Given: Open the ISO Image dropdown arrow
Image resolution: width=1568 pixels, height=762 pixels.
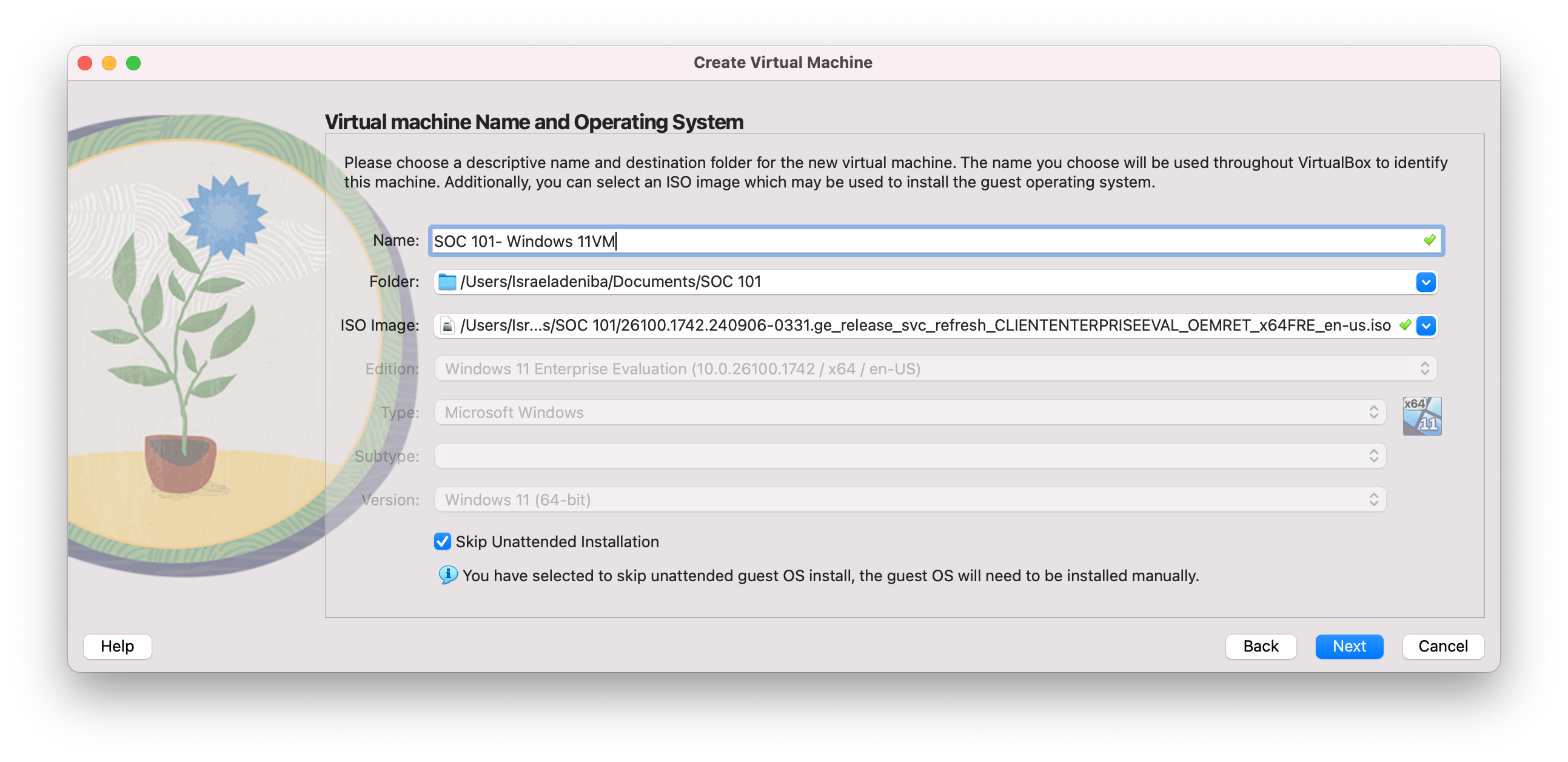Looking at the screenshot, I should point(1426,326).
